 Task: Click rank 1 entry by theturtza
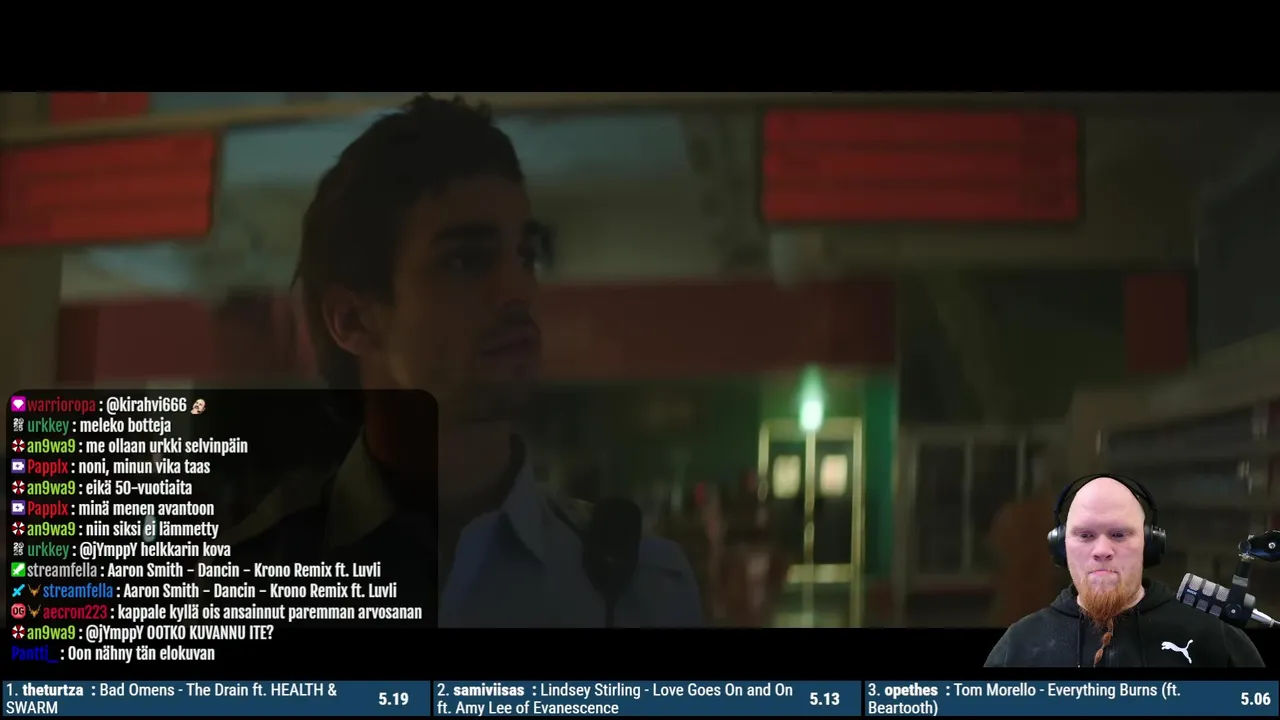[215, 699]
